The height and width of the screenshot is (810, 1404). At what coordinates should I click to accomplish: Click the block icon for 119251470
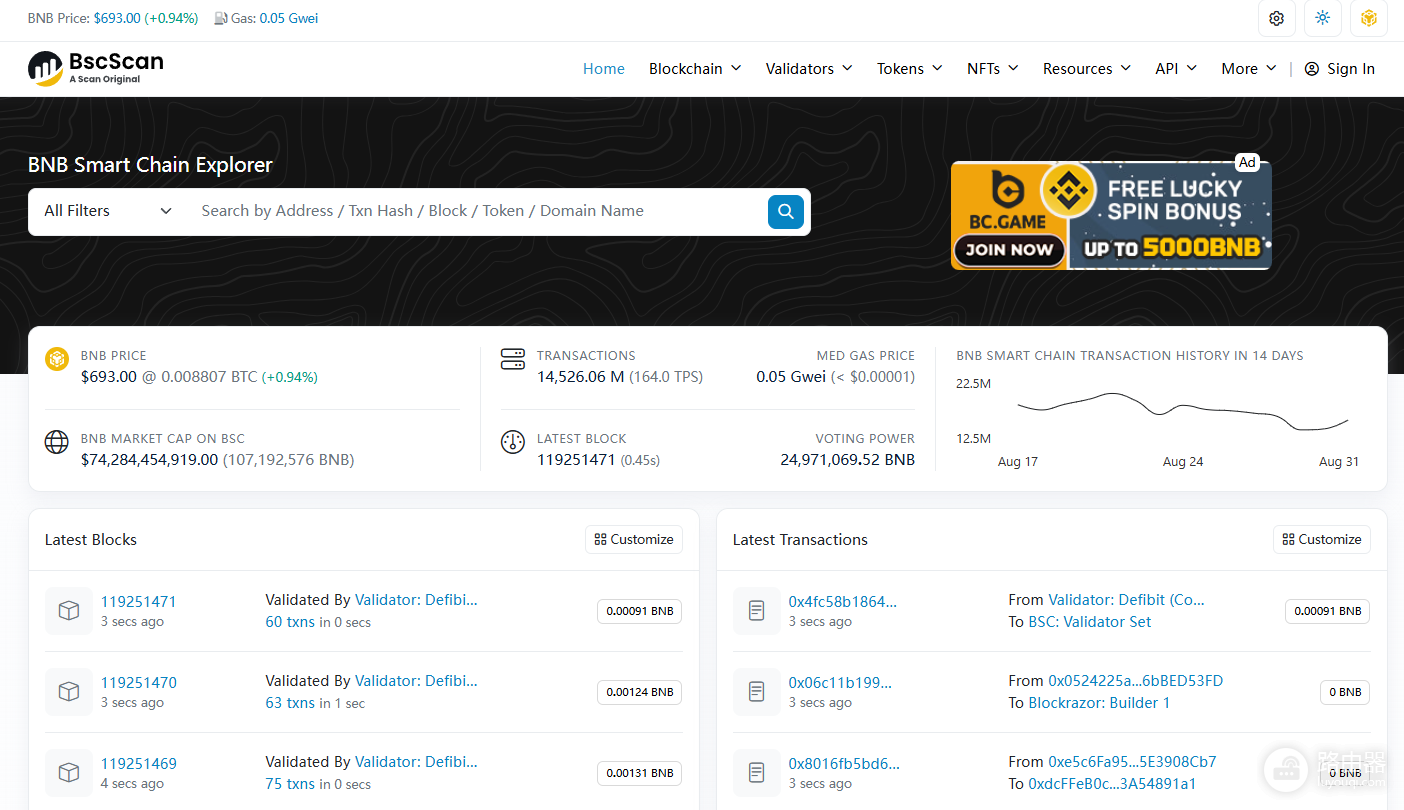pyautogui.click(x=69, y=692)
